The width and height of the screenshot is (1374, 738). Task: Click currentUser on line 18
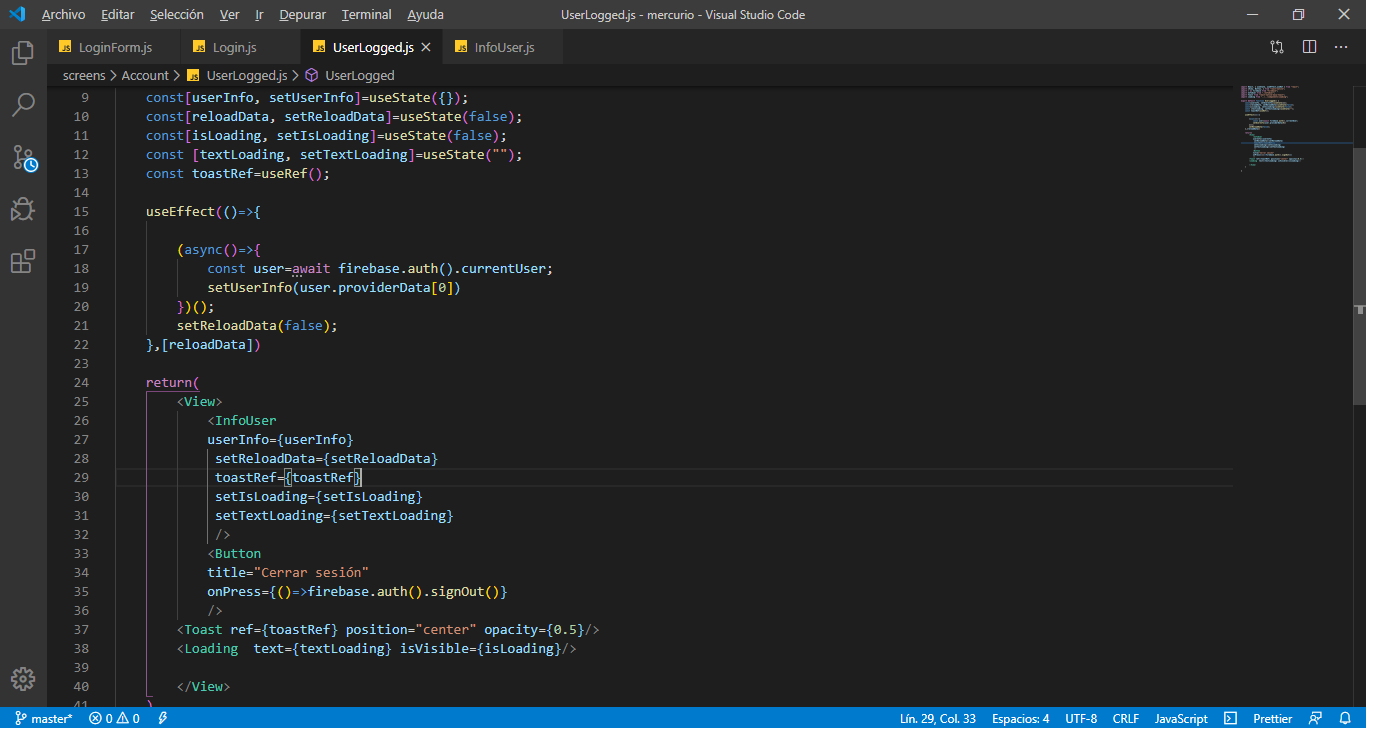point(504,268)
